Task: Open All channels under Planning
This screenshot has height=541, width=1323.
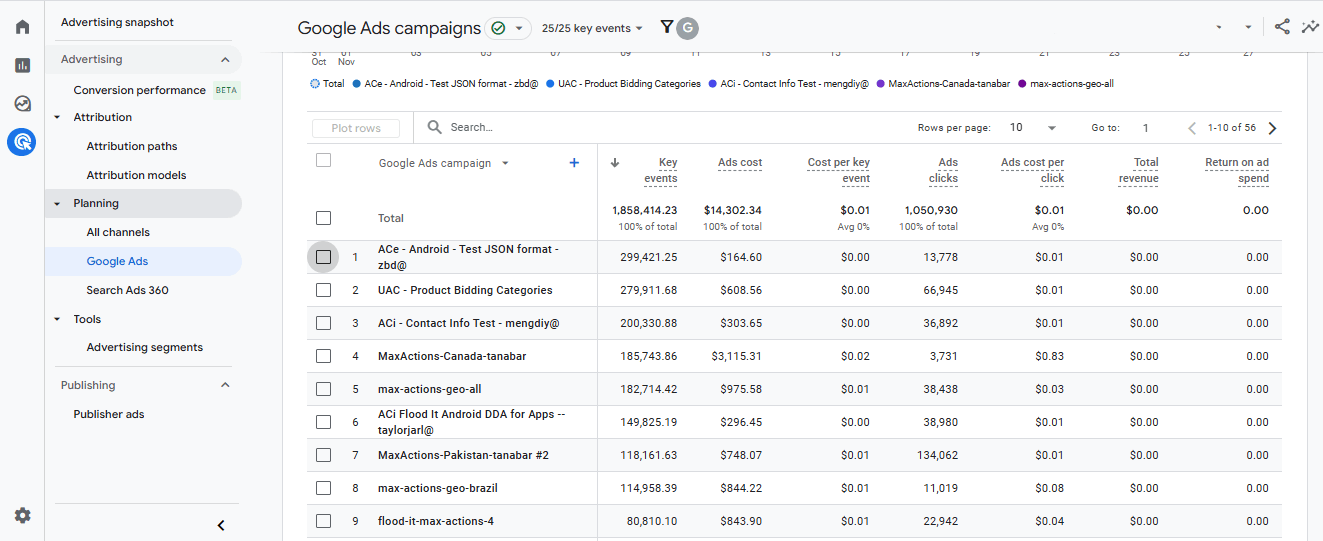Action: [118, 232]
